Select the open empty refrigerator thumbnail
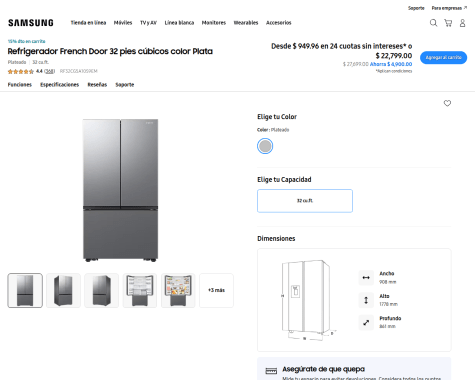The image size is (475, 380). 140,290
